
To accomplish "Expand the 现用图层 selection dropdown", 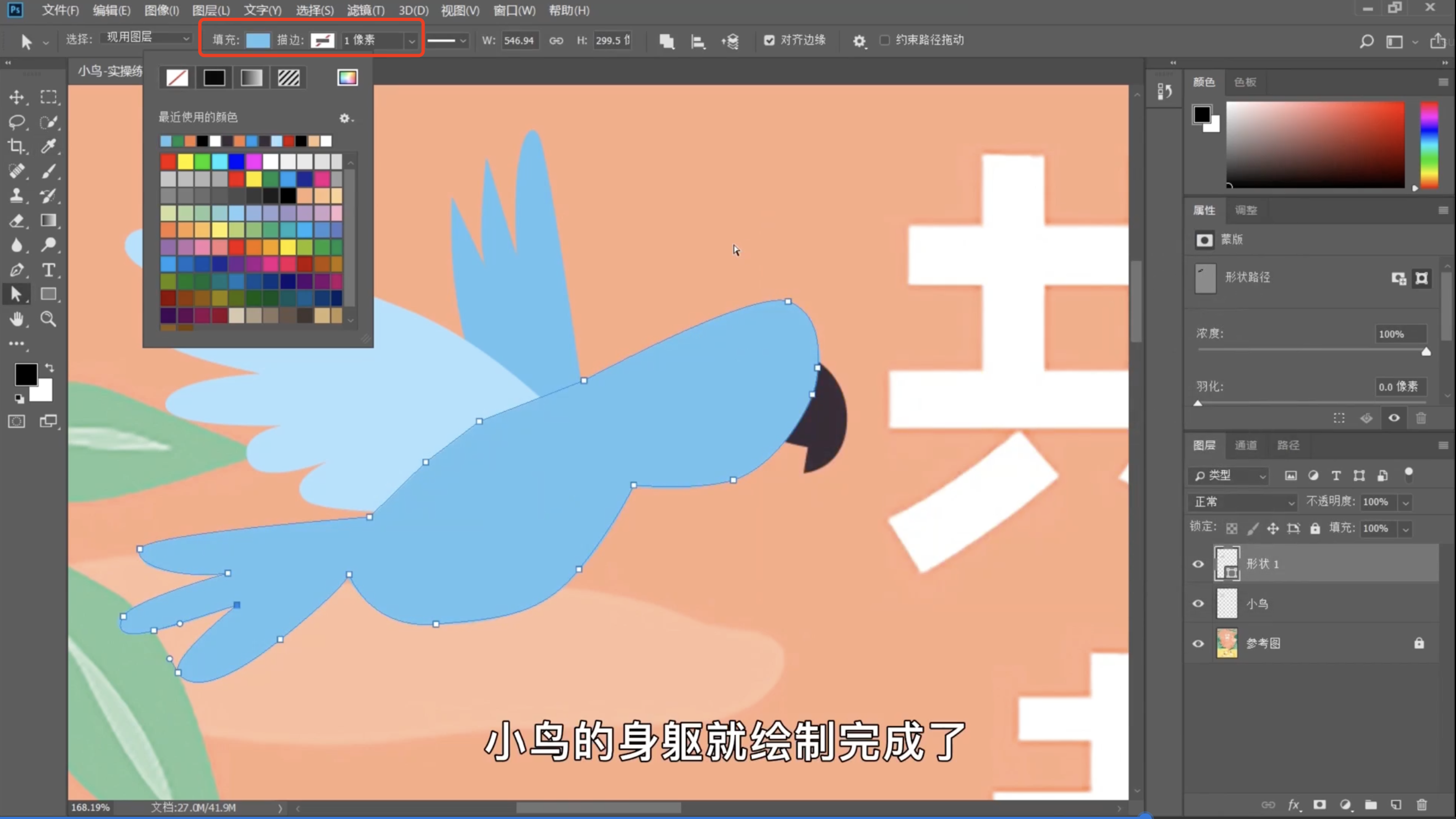I will (x=147, y=38).
